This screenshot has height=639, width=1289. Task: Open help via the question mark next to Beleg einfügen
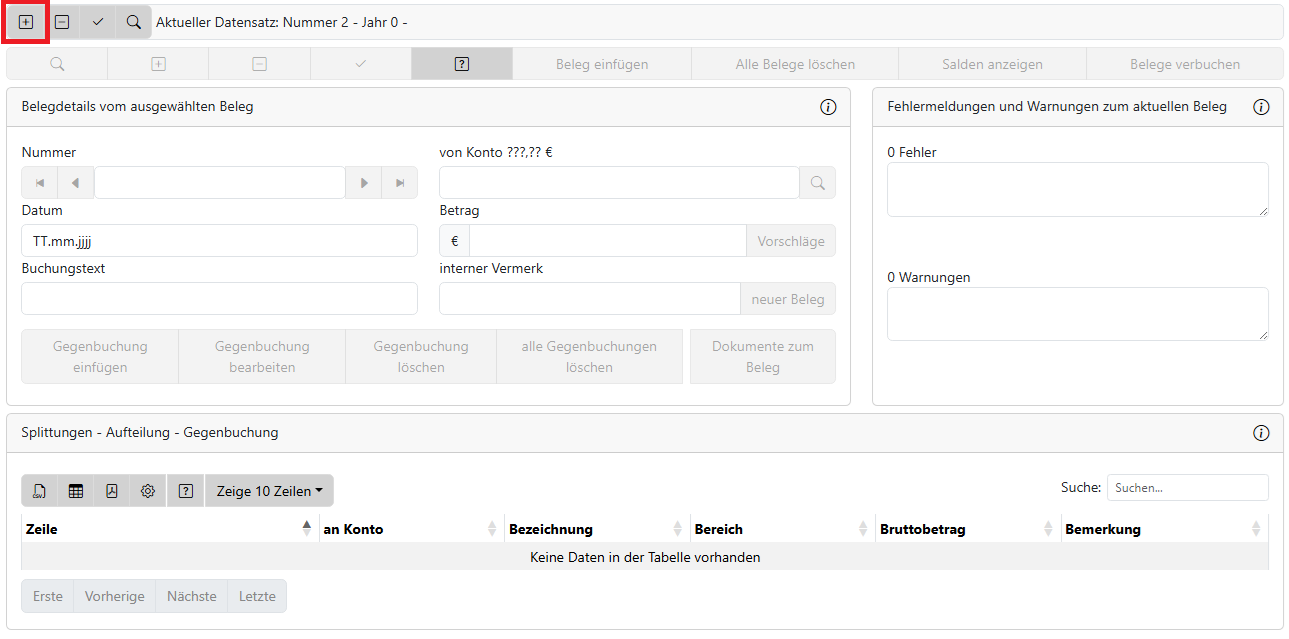pos(461,64)
